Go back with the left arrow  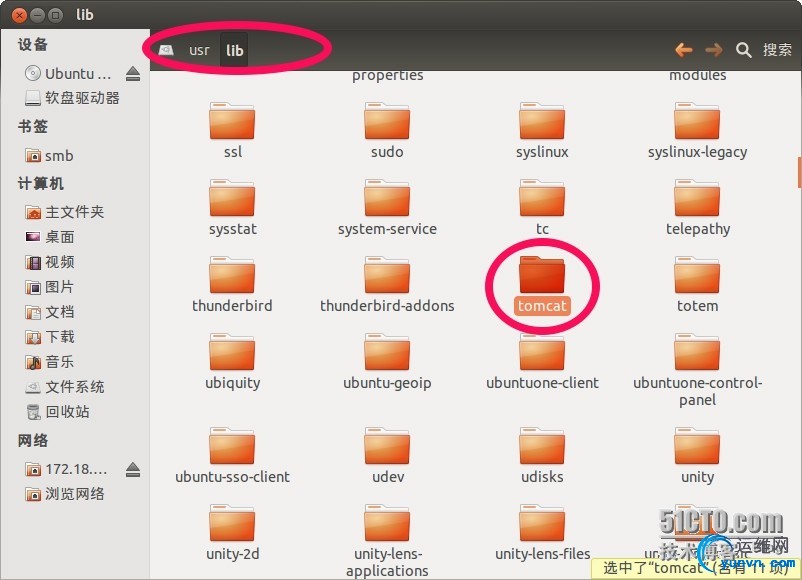[x=684, y=50]
